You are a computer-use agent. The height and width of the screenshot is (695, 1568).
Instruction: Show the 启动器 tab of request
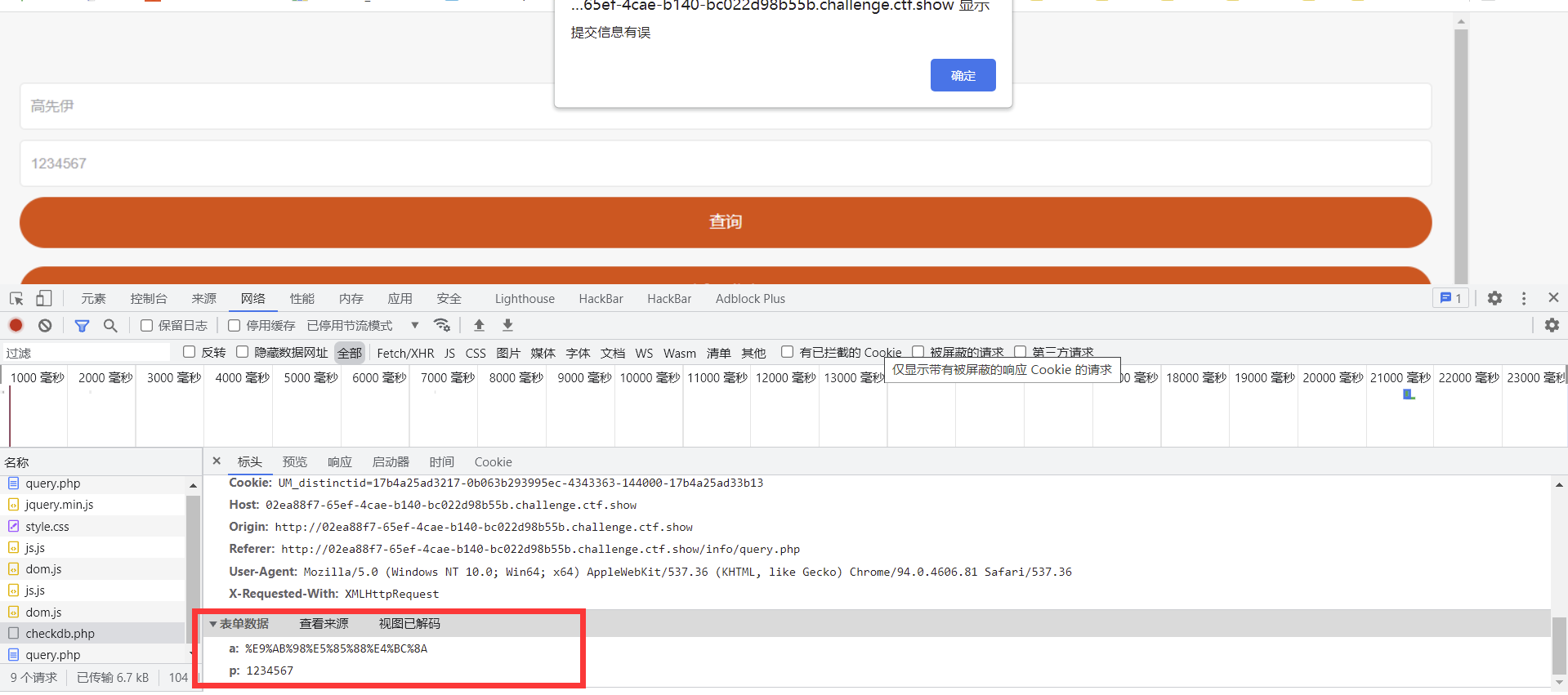point(391,462)
